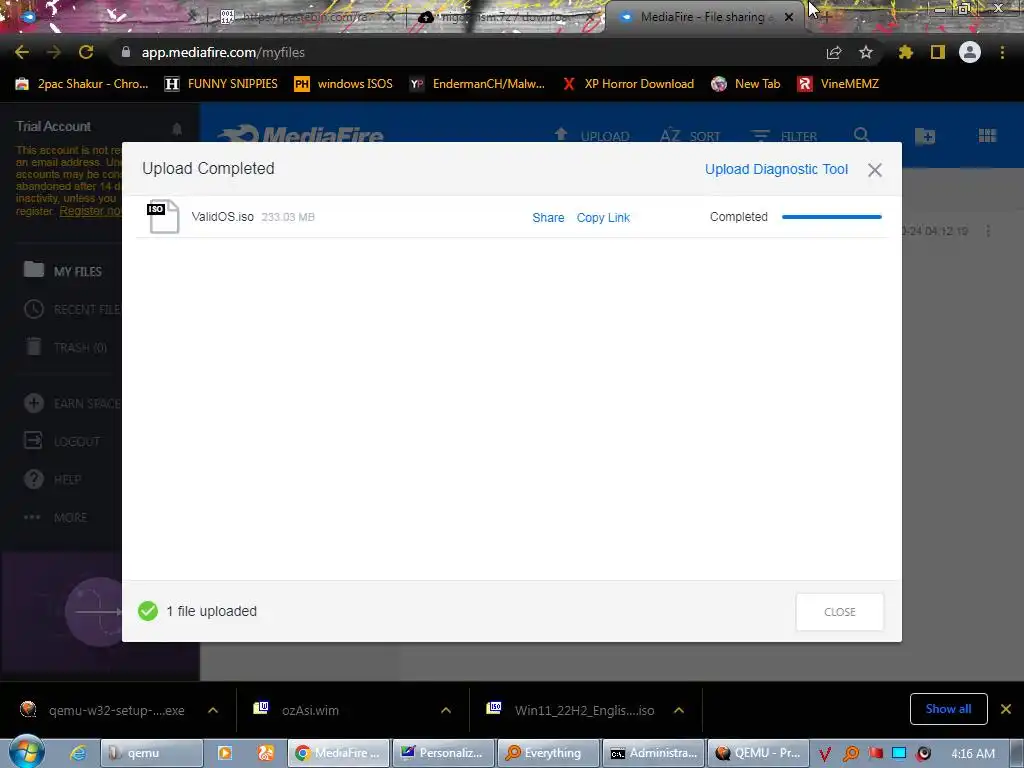Image resolution: width=1024 pixels, height=768 pixels.
Task: Expand MORE in the sidebar
Action: click(x=56, y=517)
